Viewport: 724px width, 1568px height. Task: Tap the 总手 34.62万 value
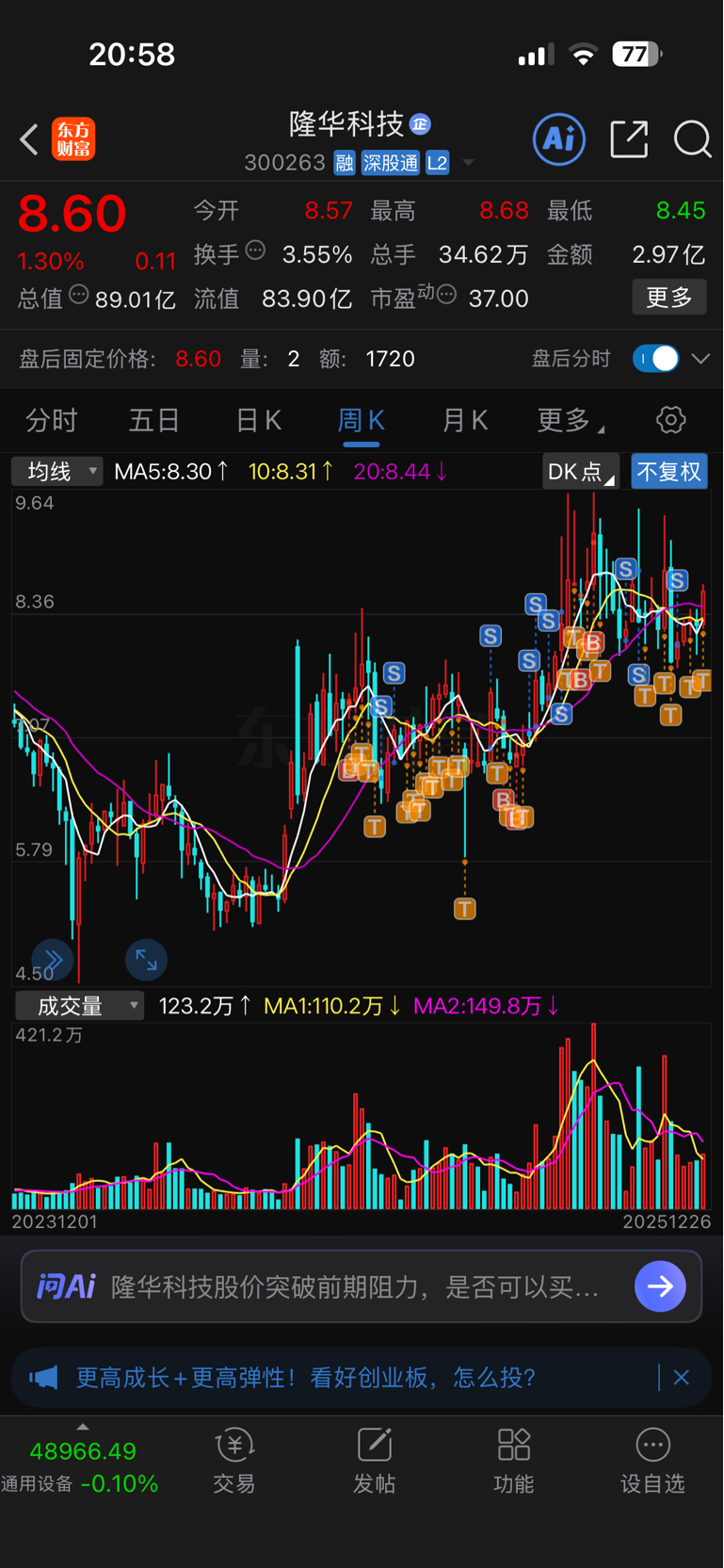point(483,254)
